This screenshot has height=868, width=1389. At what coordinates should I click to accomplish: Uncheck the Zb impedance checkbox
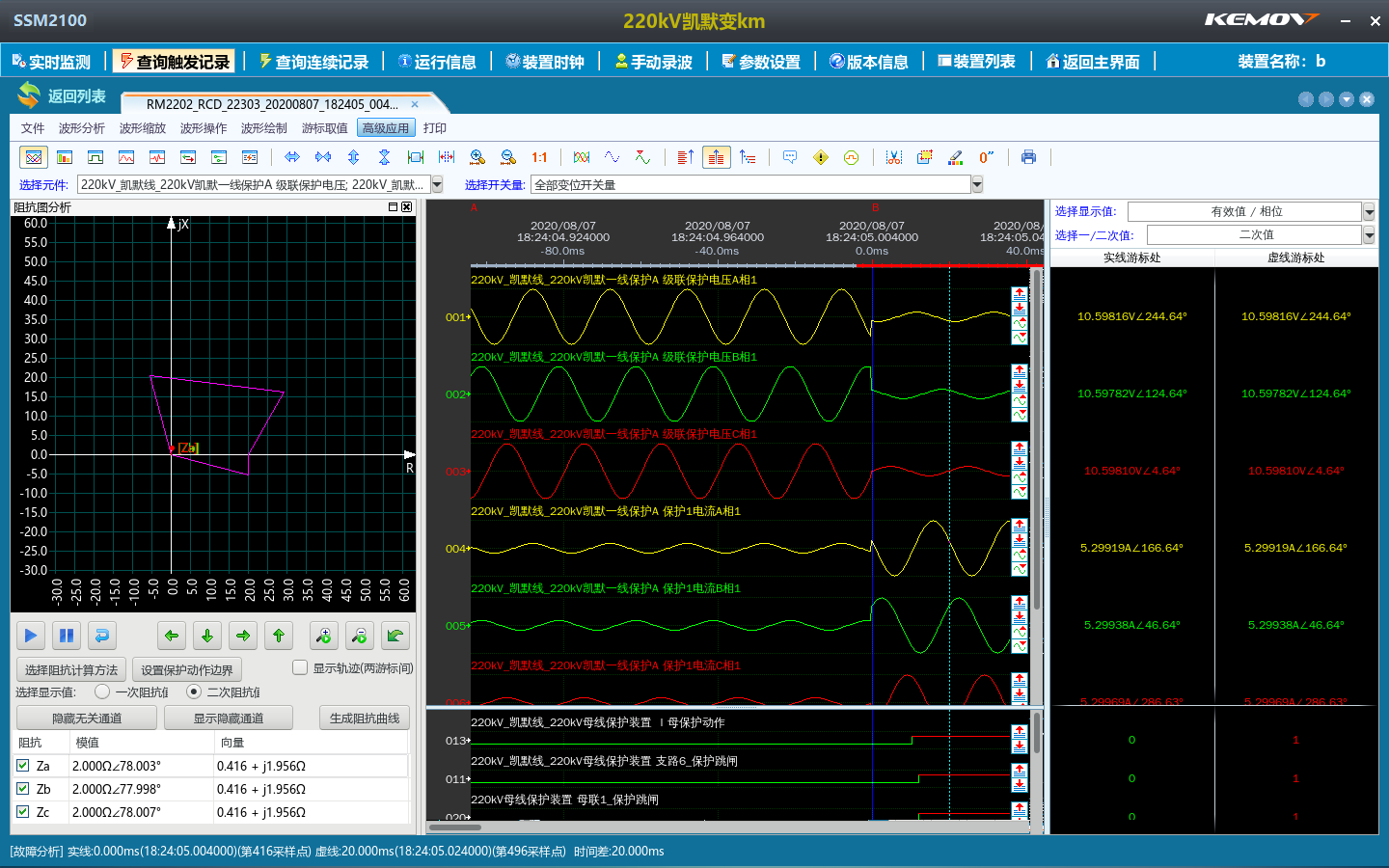tap(23, 789)
